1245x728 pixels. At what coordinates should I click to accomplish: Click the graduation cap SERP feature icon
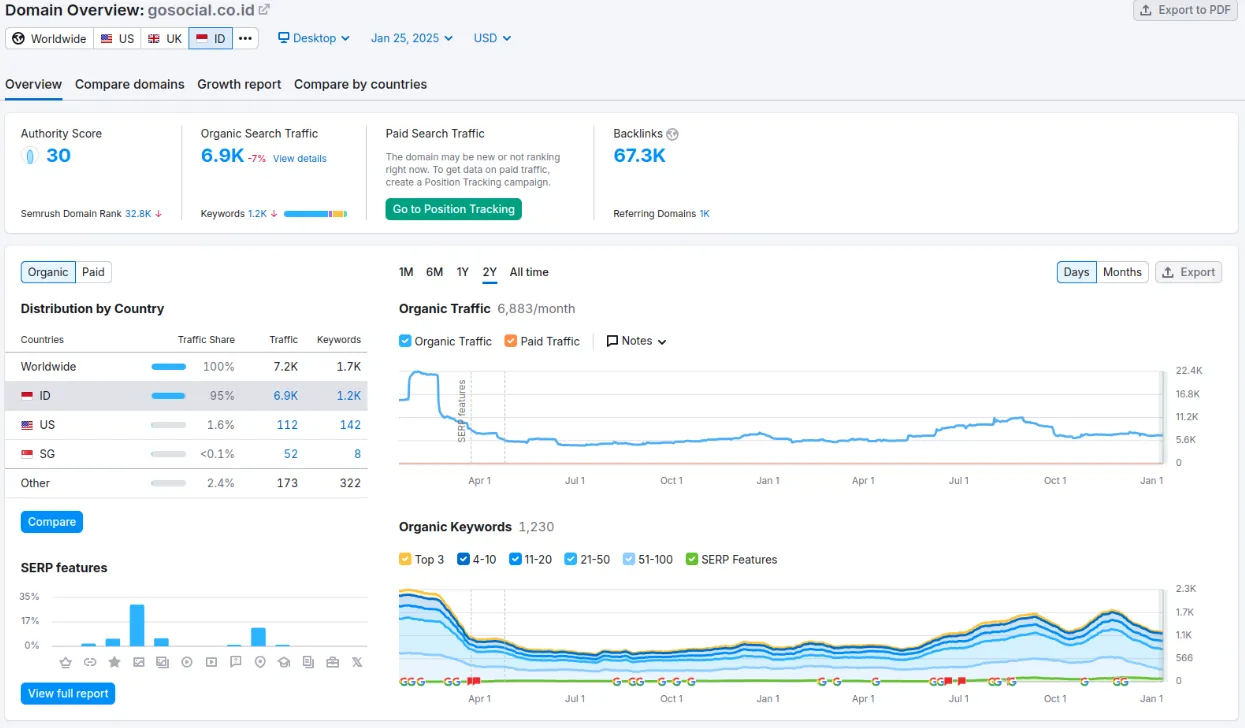pyautogui.click(x=284, y=662)
